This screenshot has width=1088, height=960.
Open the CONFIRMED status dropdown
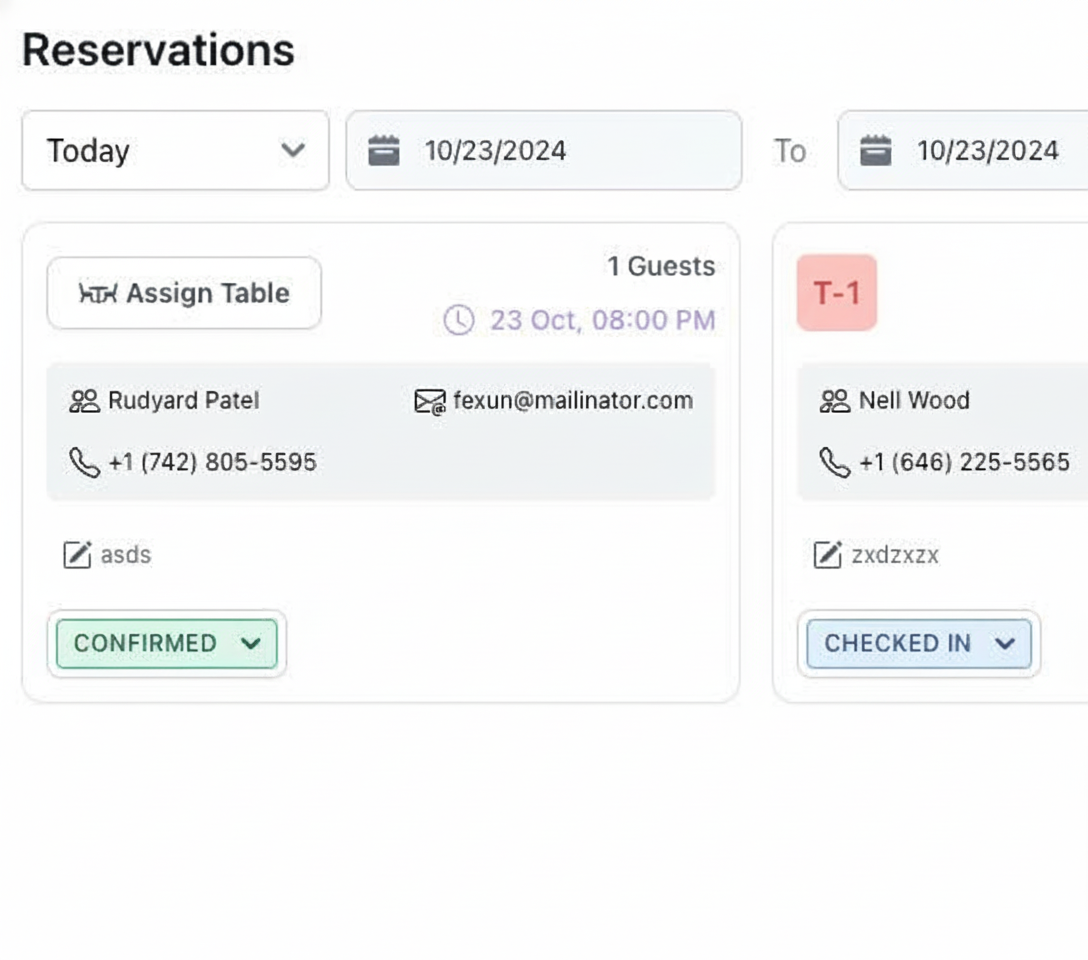pyautogui.click(x=167, y=643)
